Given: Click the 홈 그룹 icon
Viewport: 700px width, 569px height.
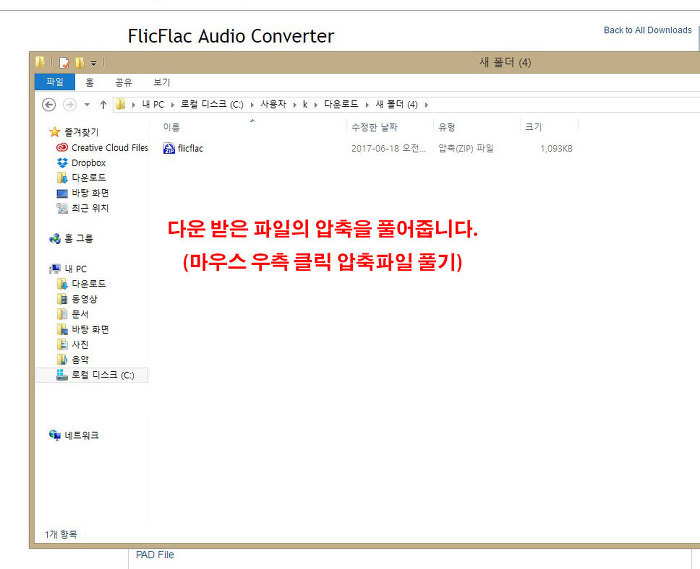Looking at the screenshot, I should coord(55,239).
